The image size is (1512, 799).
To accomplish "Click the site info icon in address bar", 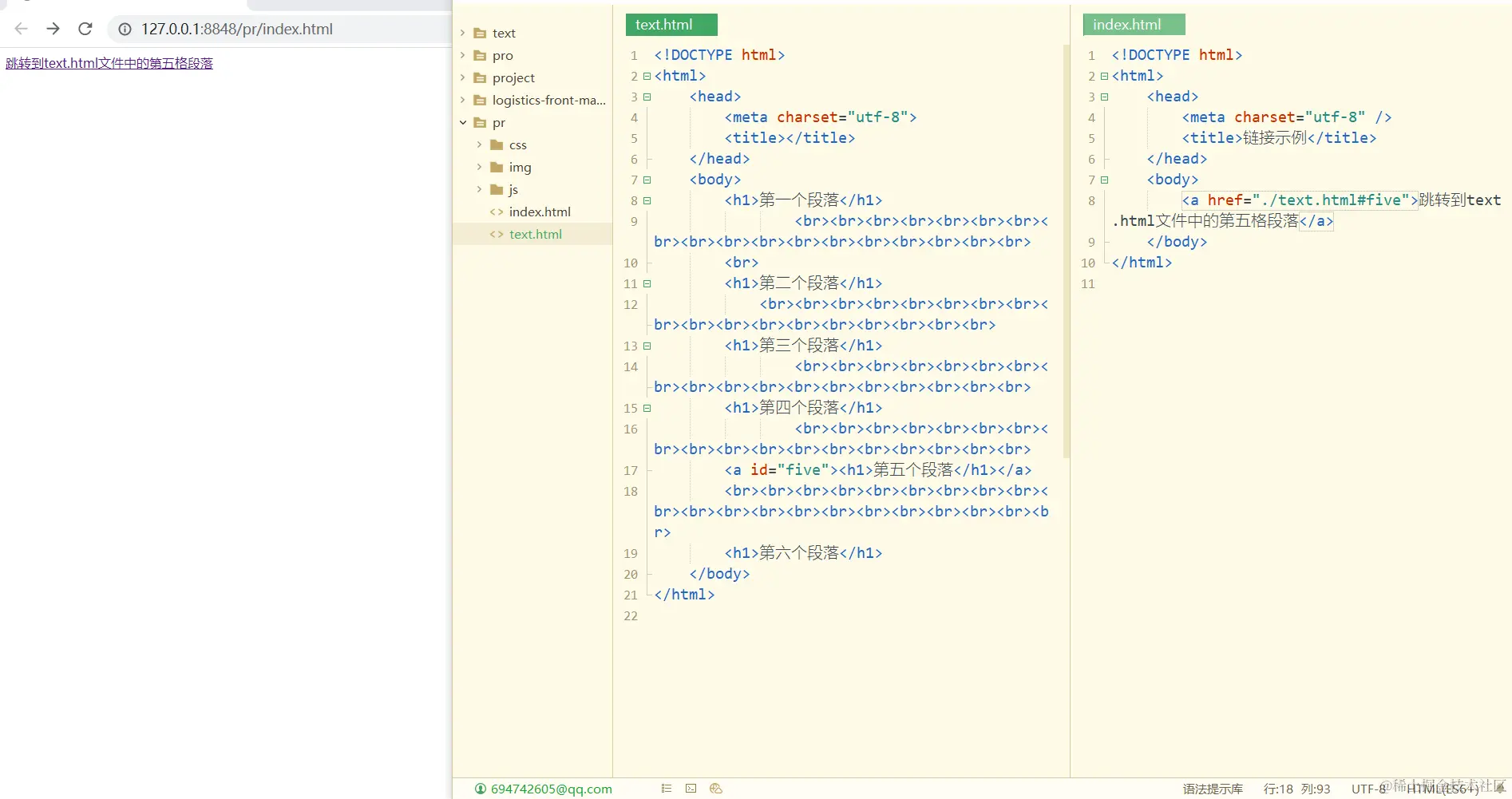I will click(x=125, y=30).
